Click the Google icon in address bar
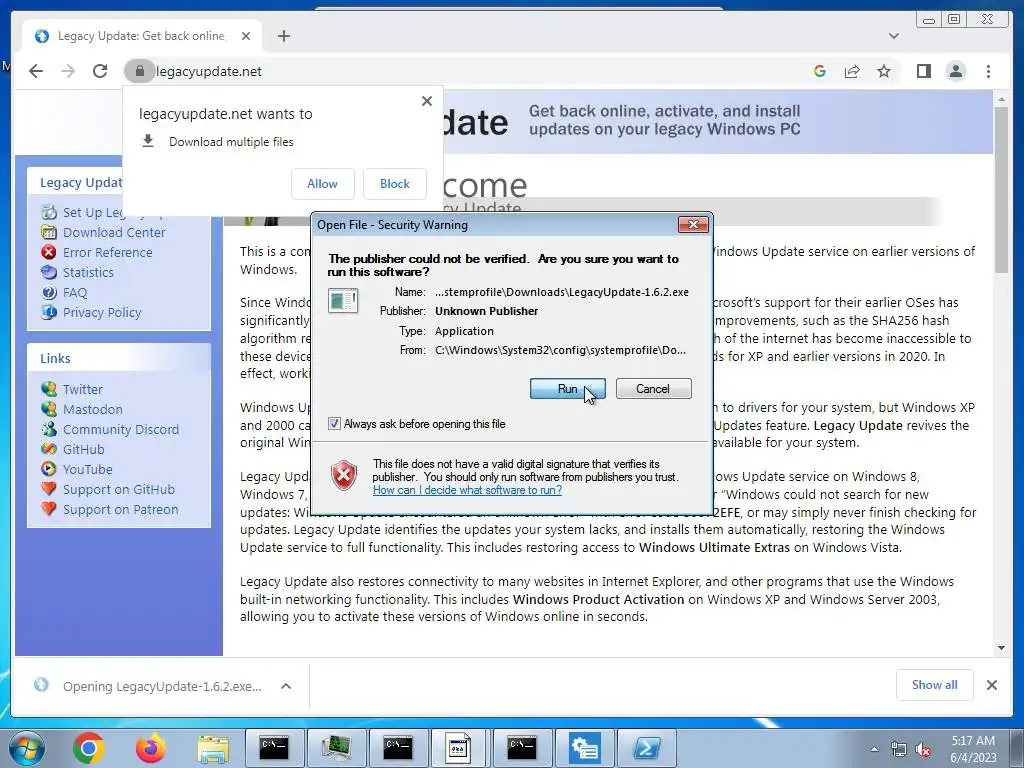 [x=820, y=71]
